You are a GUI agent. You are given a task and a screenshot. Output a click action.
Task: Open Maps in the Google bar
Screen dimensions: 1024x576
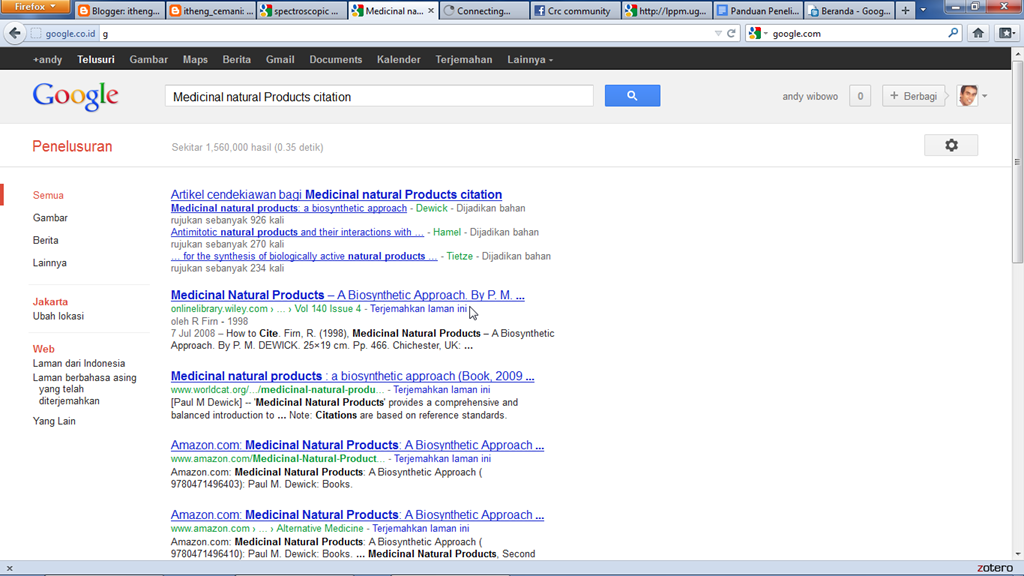pyautogui.click(x=195, y=59)
